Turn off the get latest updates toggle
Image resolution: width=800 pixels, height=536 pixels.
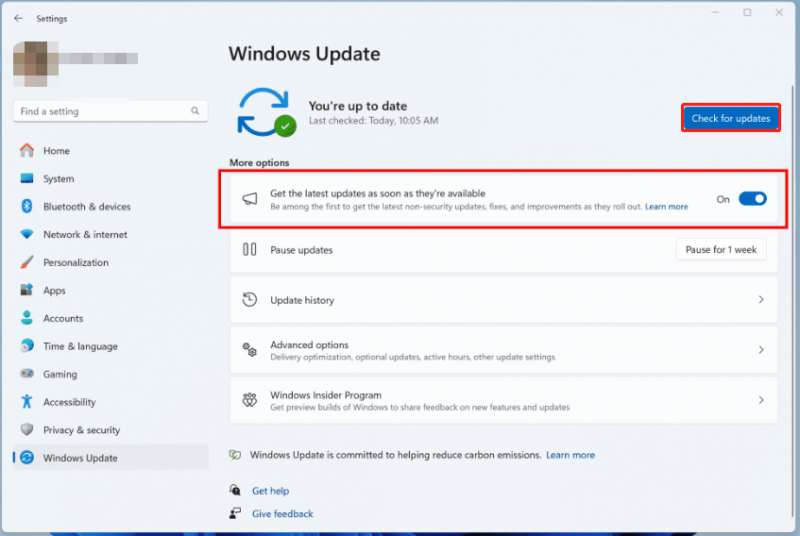[x=753, y=199]
